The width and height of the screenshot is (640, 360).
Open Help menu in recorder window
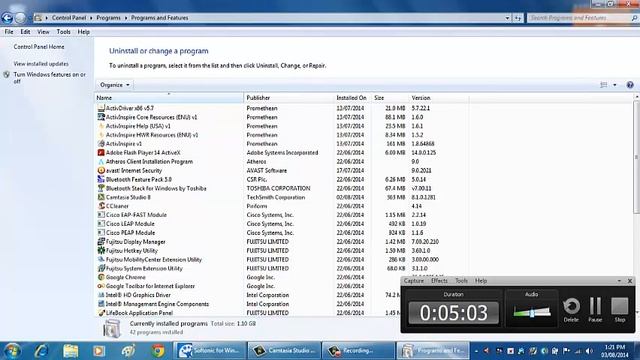pos(481,281)
